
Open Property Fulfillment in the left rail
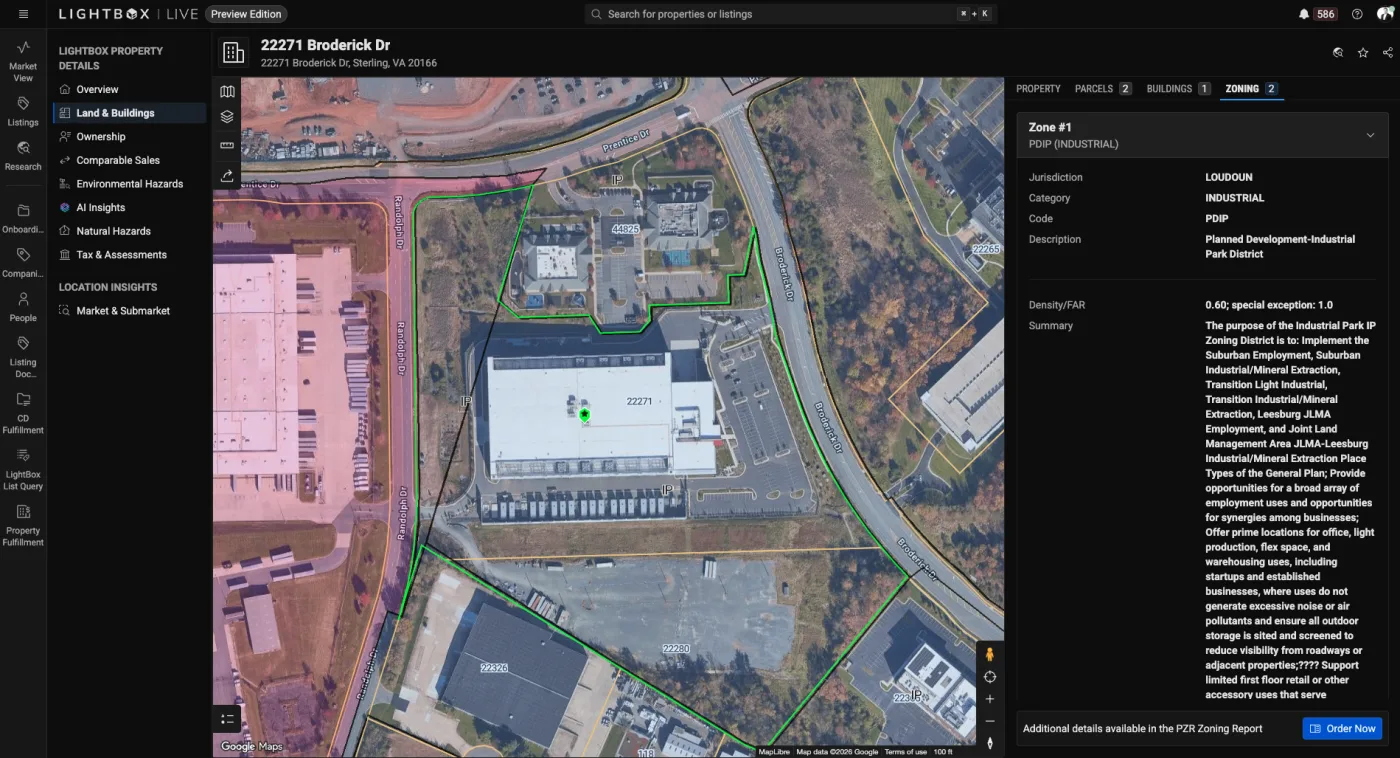[23, 525]
